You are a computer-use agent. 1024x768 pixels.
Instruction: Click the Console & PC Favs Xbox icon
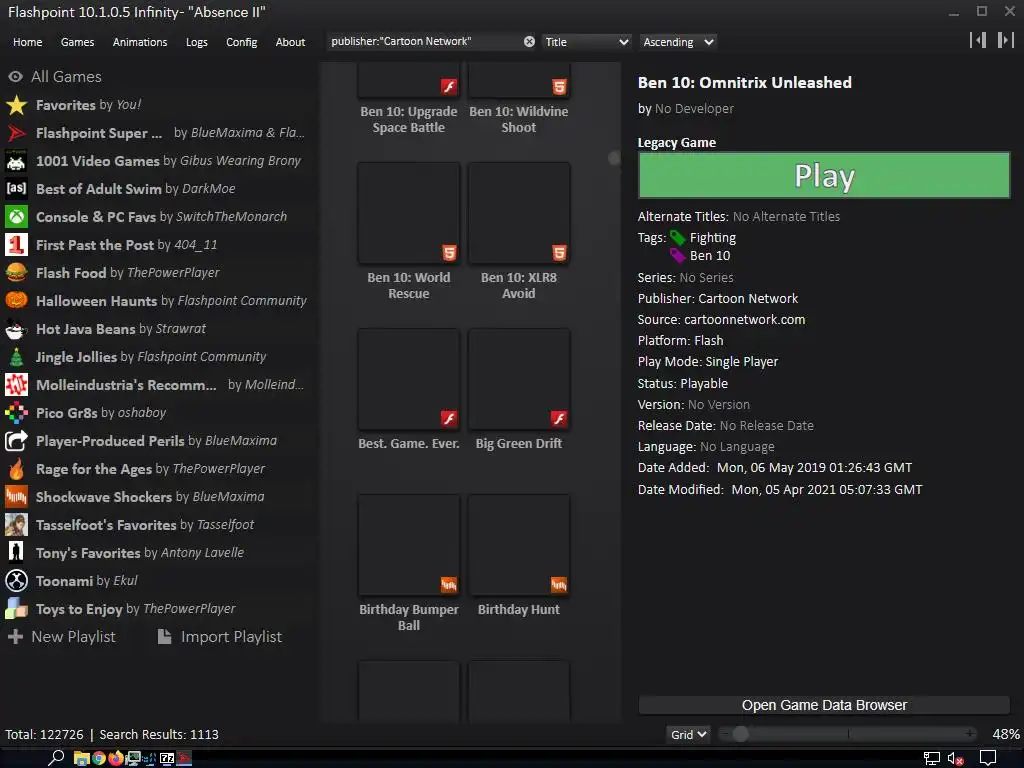point(16,217)
